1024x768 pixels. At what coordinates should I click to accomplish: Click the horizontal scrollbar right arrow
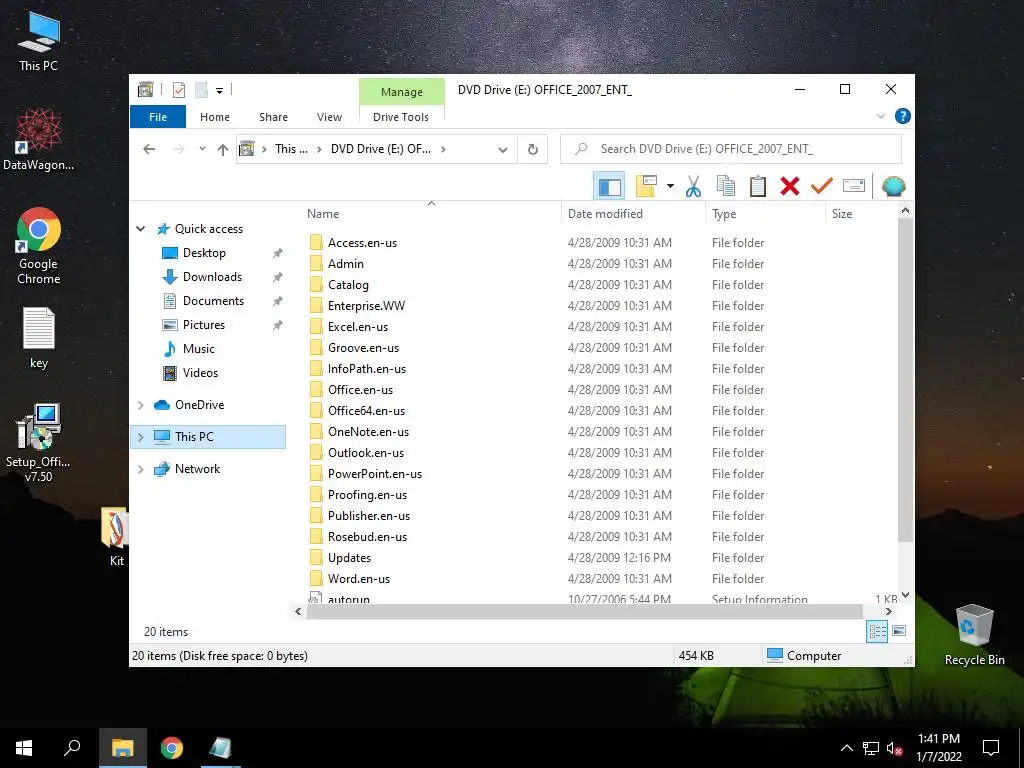pyautogui.click(x=888, y=612)
